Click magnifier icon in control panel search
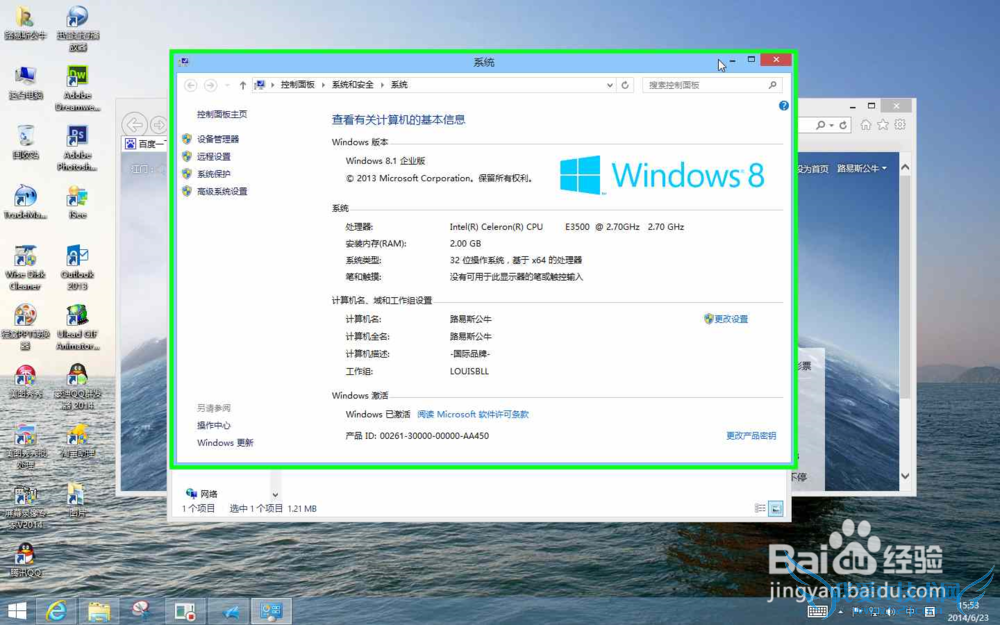Viewport: 1000px width, 625px height. 772,85
